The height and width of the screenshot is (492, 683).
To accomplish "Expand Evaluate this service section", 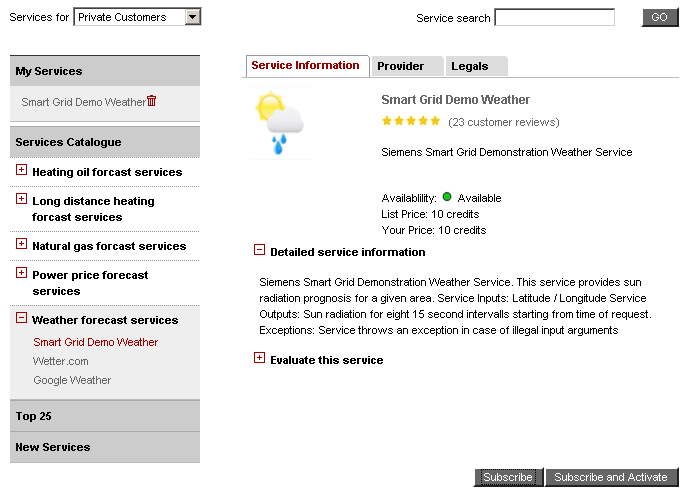I will click(x=259, y=358).
